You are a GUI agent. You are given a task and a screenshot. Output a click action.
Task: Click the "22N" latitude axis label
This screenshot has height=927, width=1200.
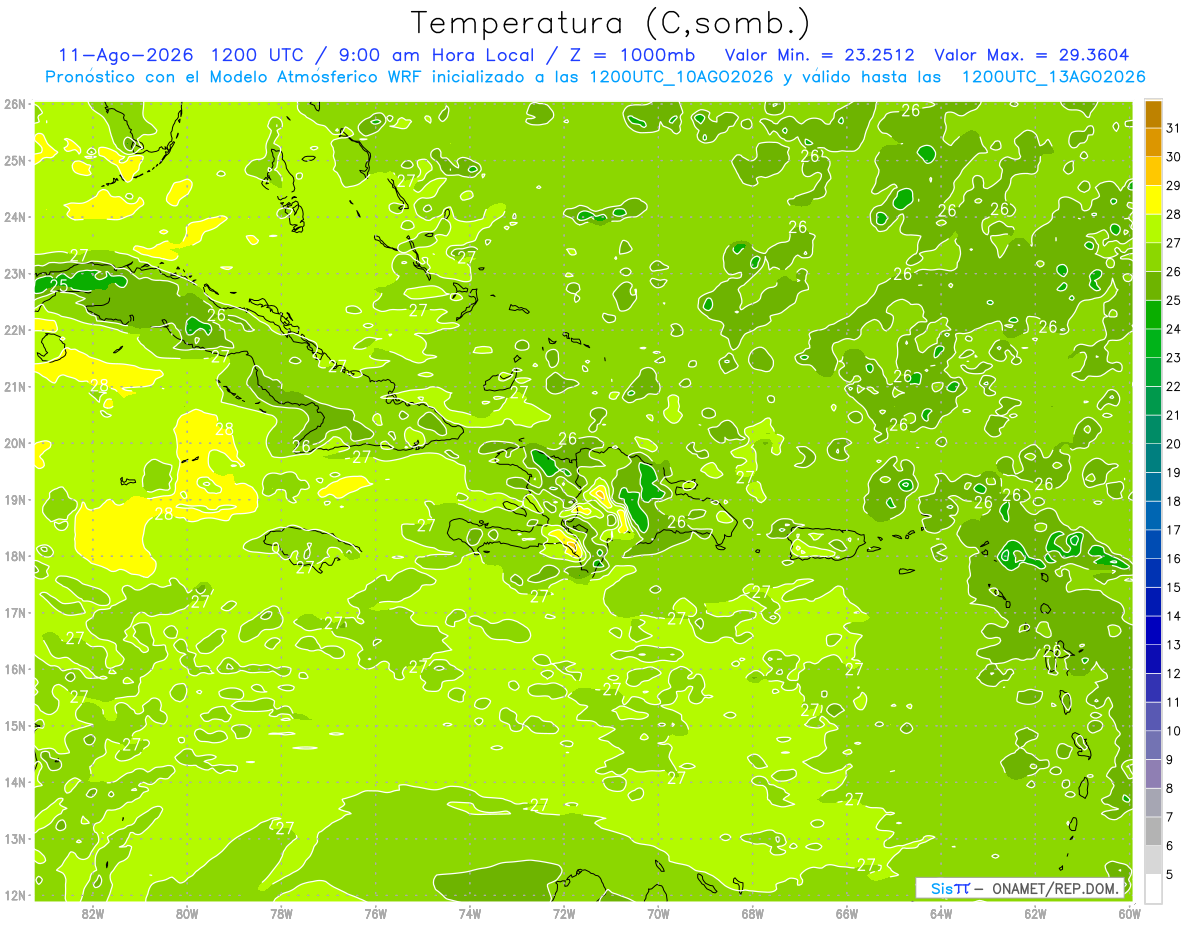pyautogui.click(x=15, y=330)
